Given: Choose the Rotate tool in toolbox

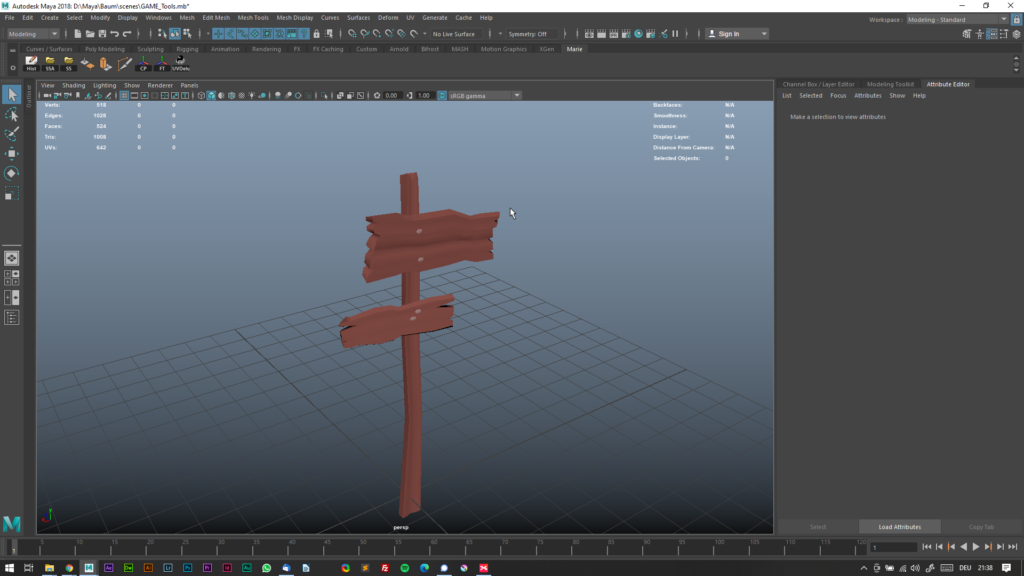Looking at the screenshot, I should tap(12, 173).
